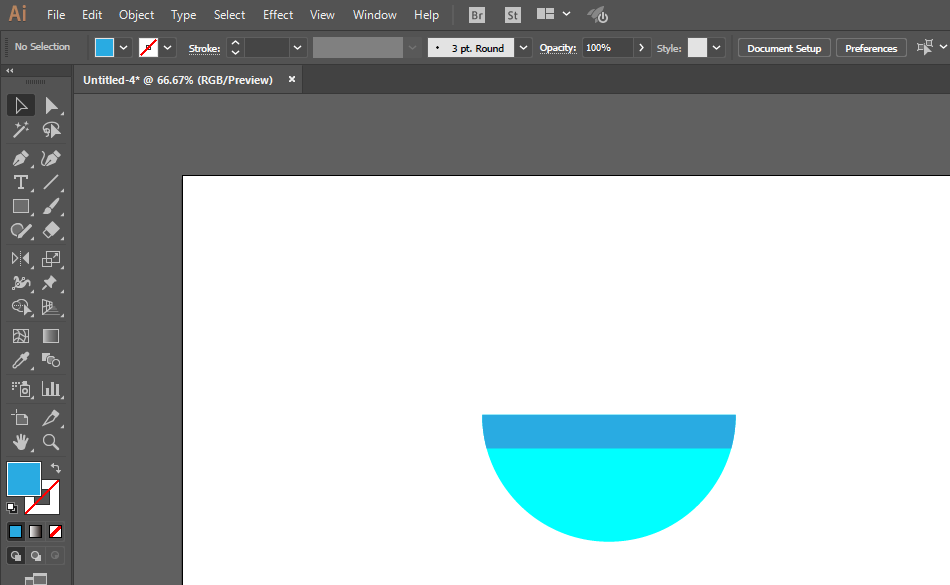950x585 pixels.
Task: Open the Window menu
Action: (x=375, y=15)
